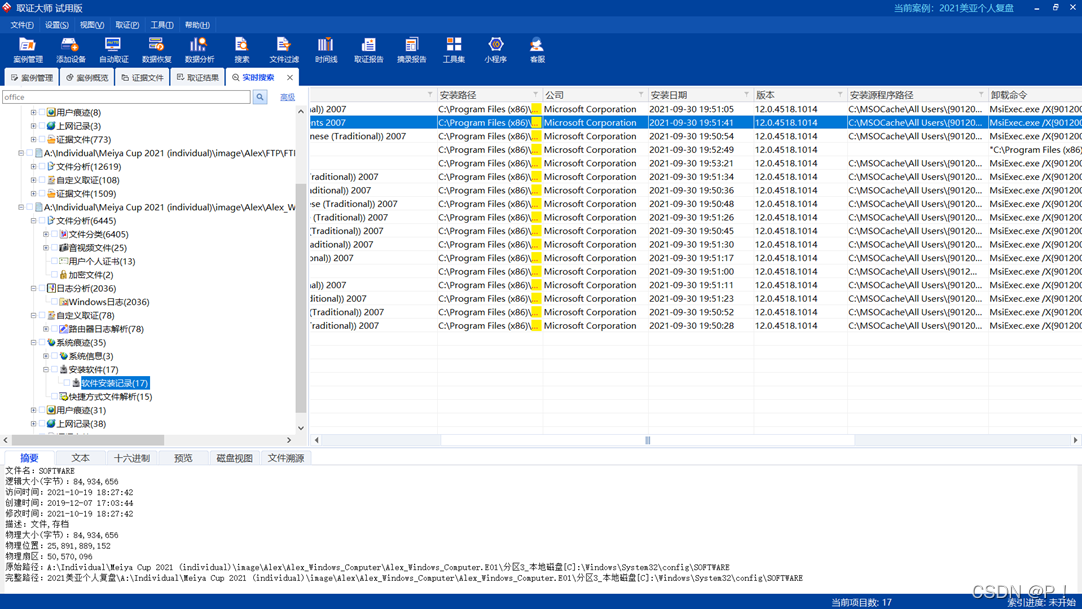Click the 搜索 toolbar icon

(x=242, y=50)
